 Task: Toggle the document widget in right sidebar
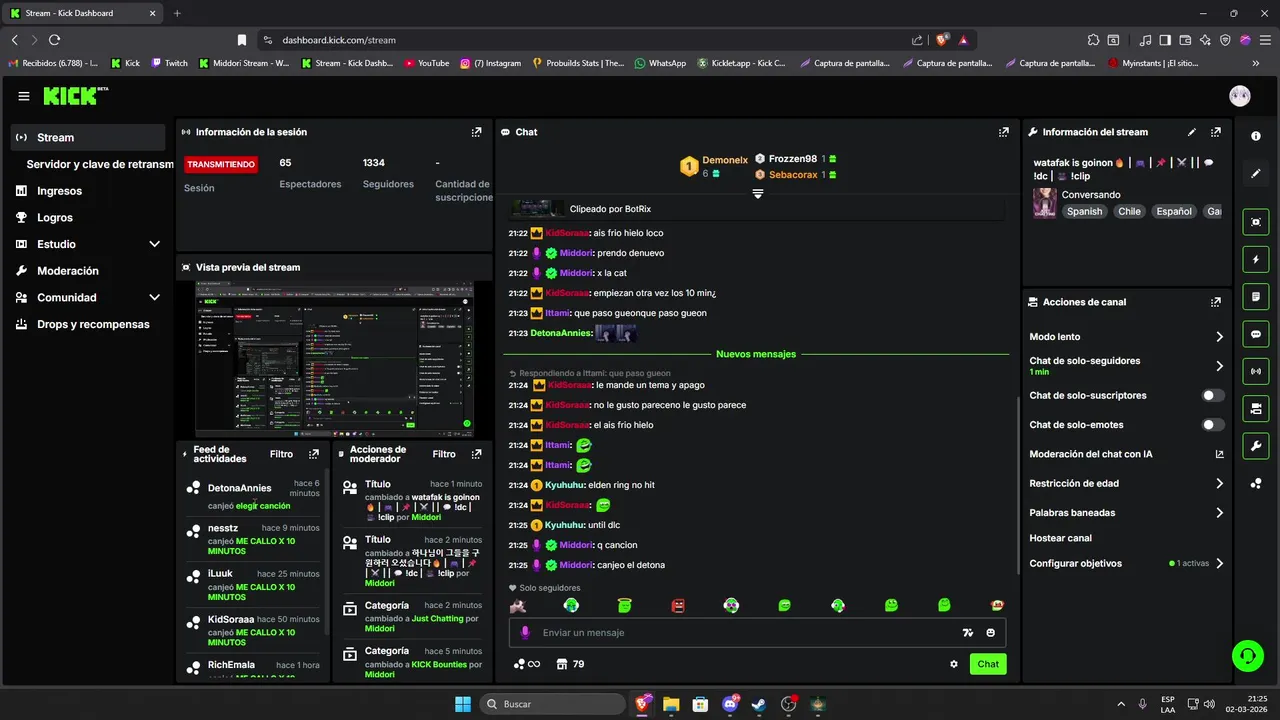(x=1256, y=297)
